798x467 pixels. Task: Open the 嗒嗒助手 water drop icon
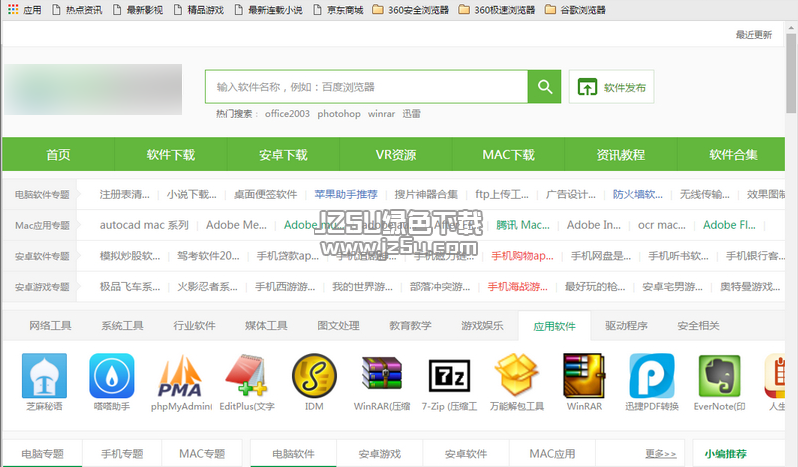[x=112, y=376]
